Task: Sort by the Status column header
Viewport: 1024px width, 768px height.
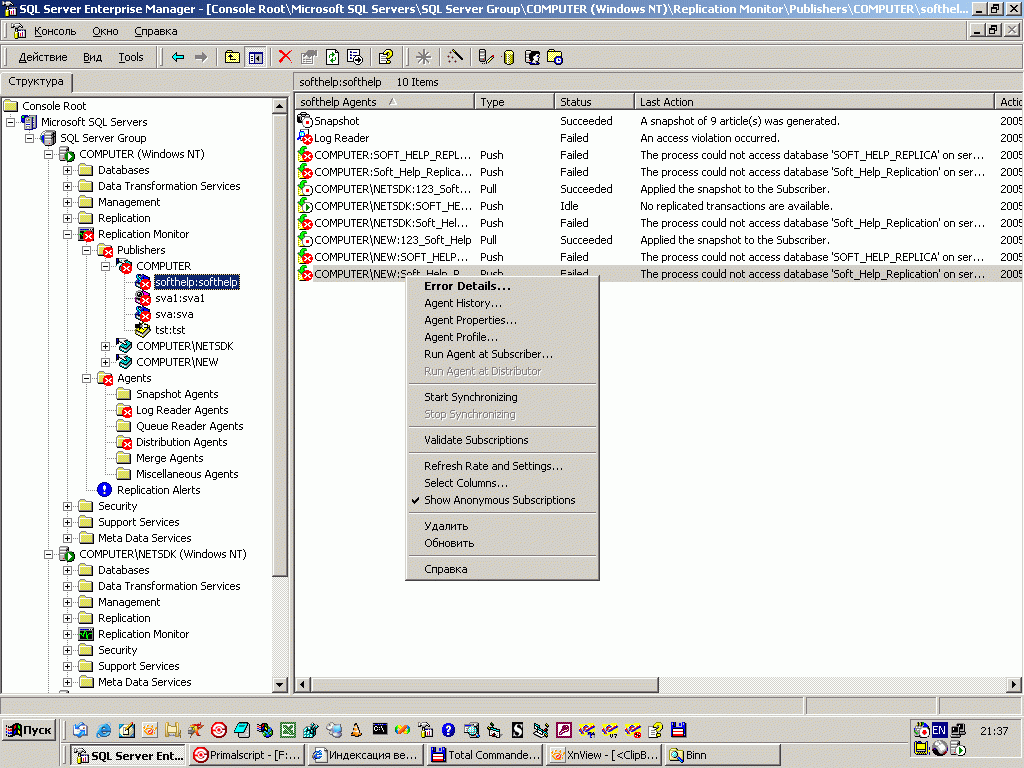Action: pyautogui.click(x=594, y=102)
